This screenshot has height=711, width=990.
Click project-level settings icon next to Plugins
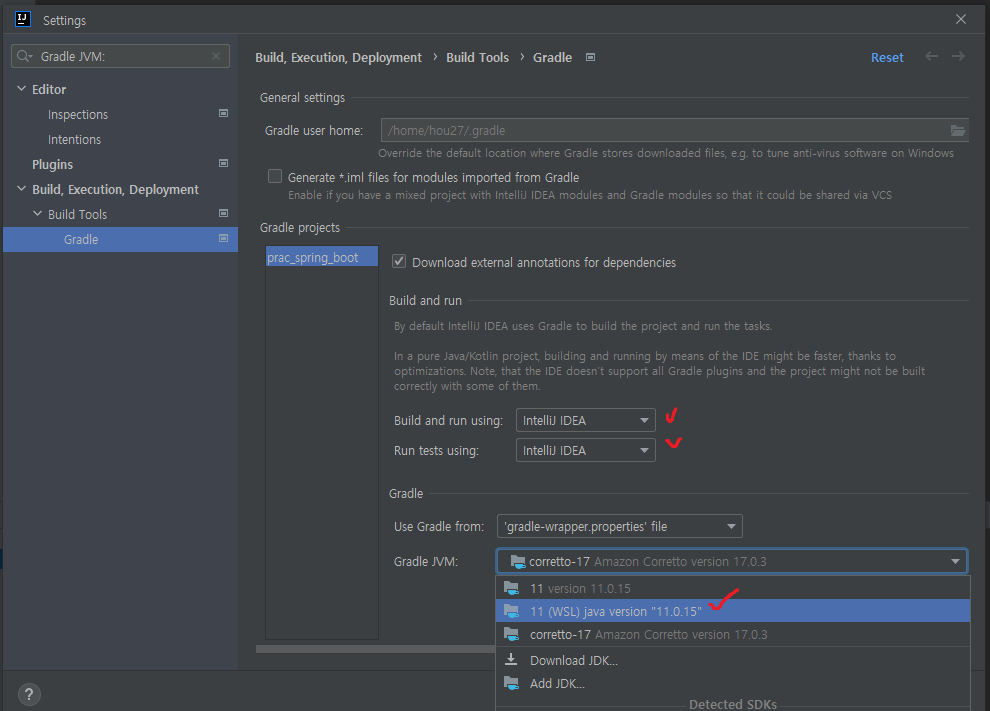(223, 164)
